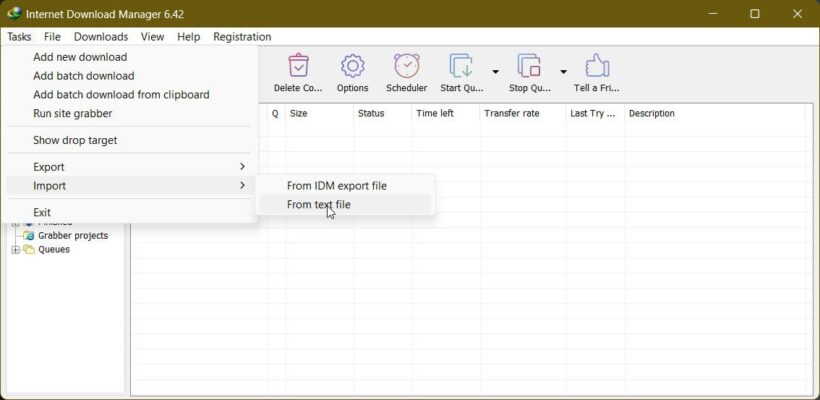Click the Tell a Friend thumbs-up icon
The image size is (820, 400).
click(x=596, y=67)
